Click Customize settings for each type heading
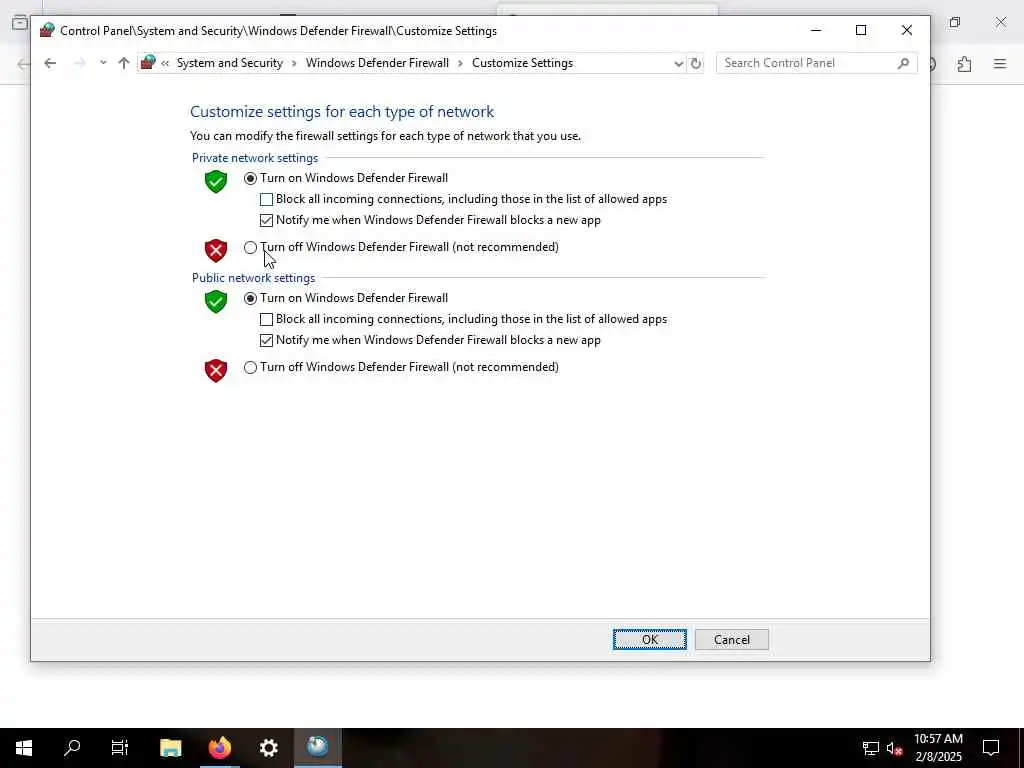The image size is (1024, 768). [342, 112]
